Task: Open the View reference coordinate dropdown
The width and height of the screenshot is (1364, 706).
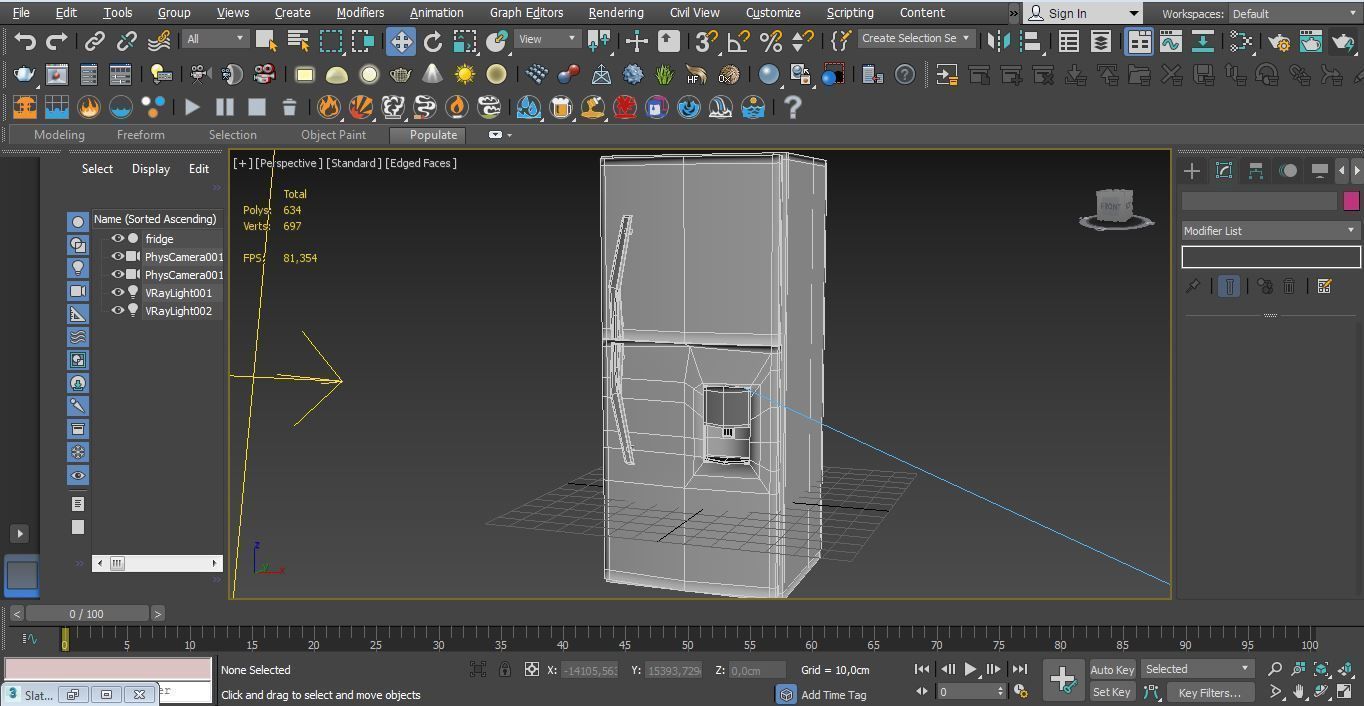Action: click(x=547, y=39)
